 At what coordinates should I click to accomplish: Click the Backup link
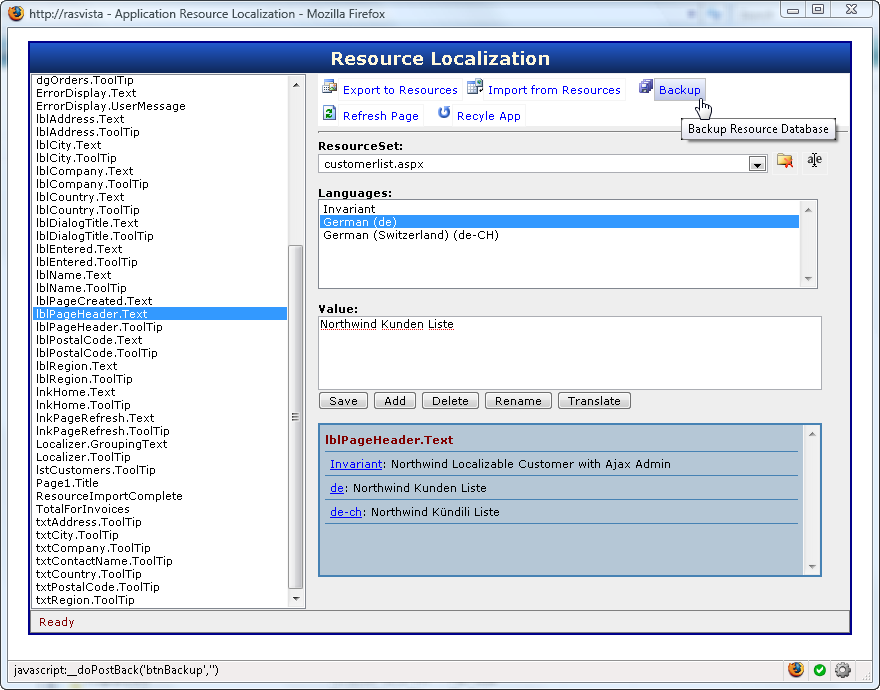click(679, 90)
